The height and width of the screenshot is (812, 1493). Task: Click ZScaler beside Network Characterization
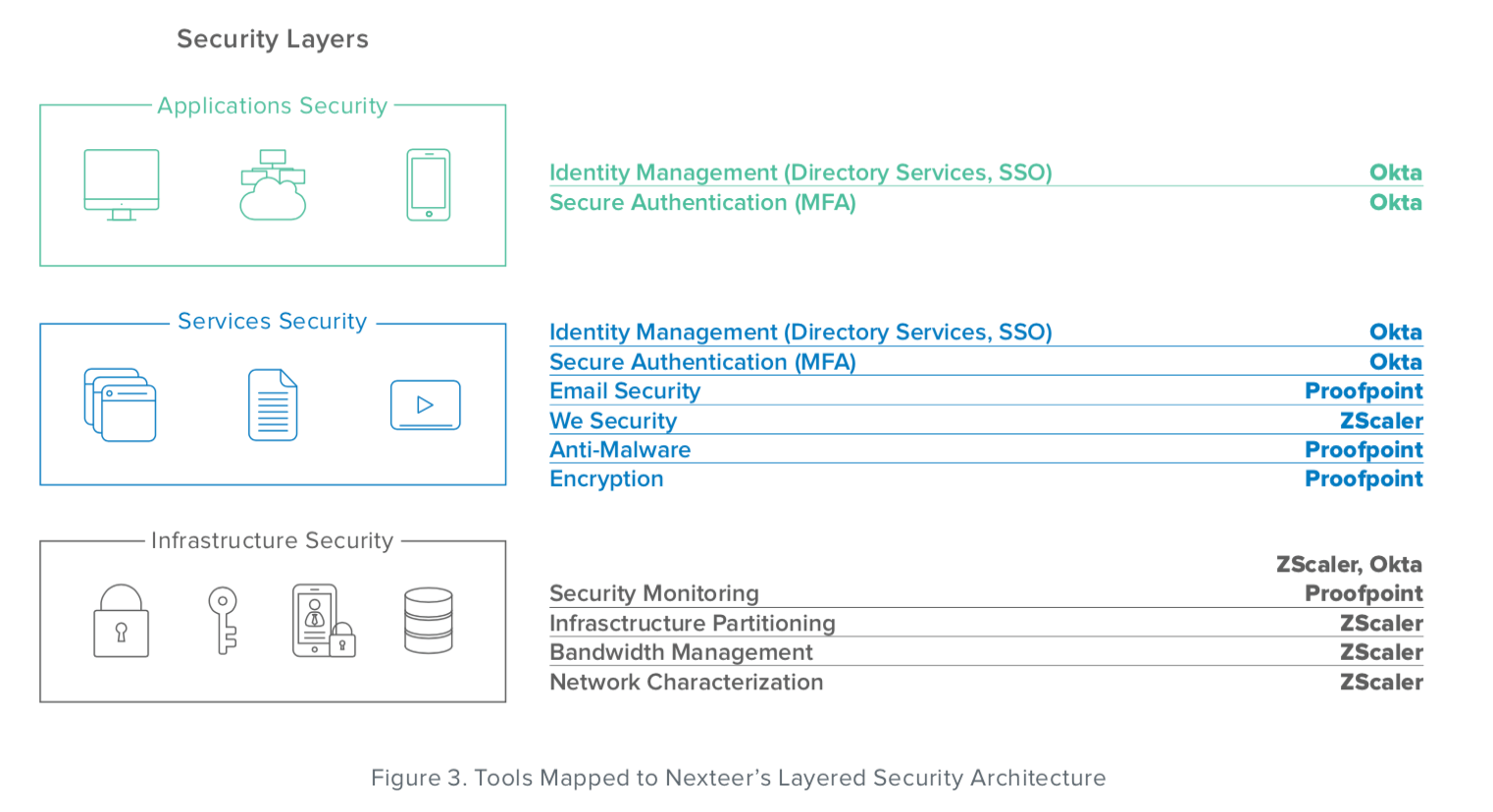pos(1381,682)
